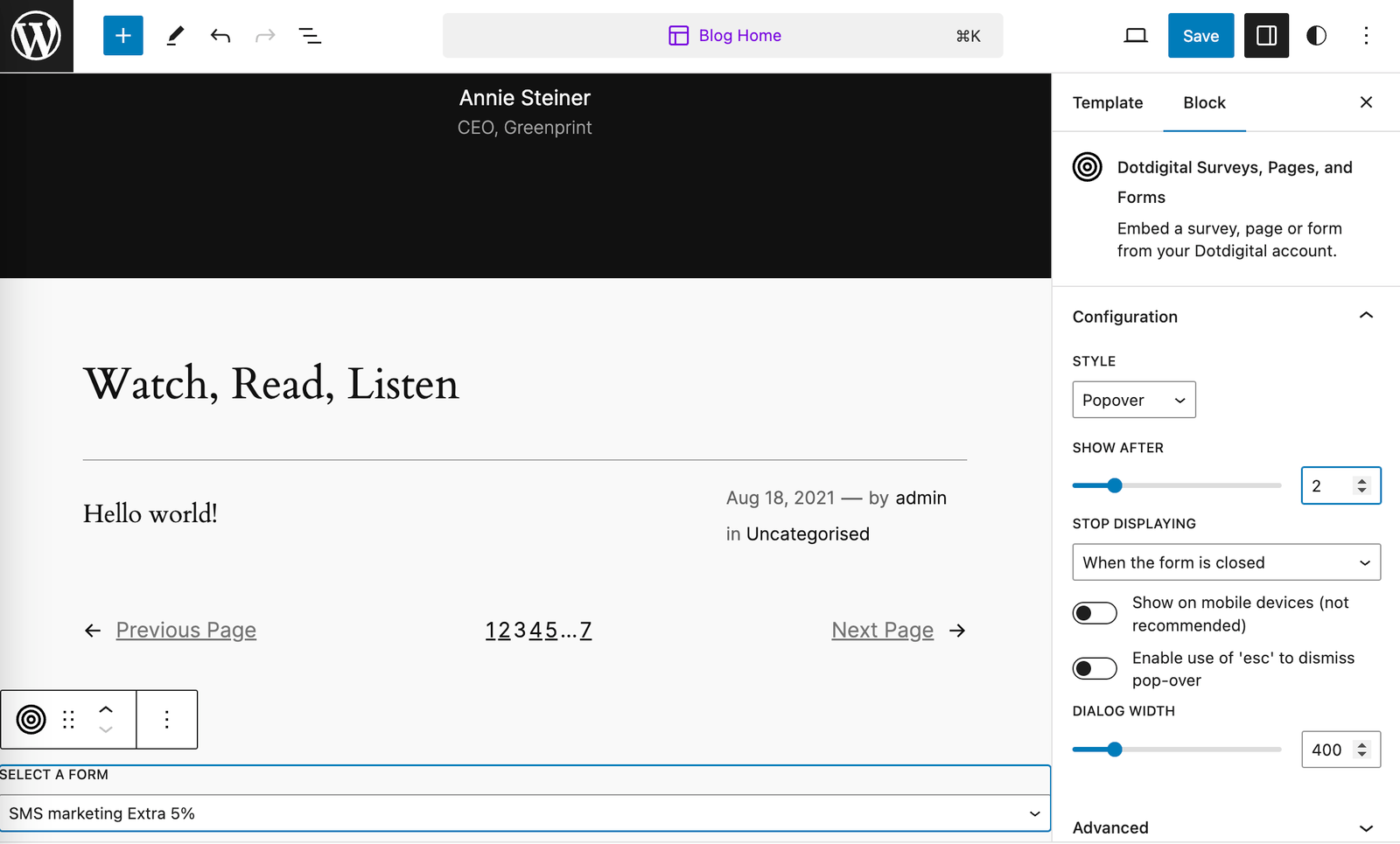This screenshot has height=844, width=1400.
Task: Open the Blog Home command bar
Action: 724,35
